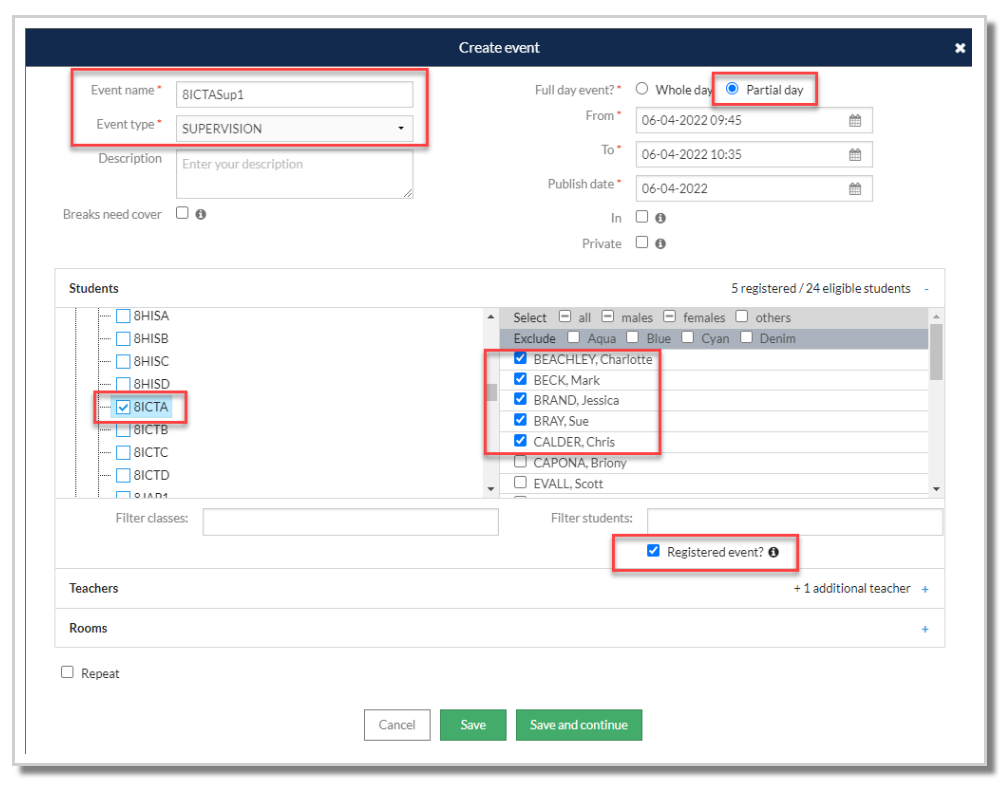Toggle Breaks need cover checkbox
This screenshot has width=1000, height=785.
click(x=182, y=213)
